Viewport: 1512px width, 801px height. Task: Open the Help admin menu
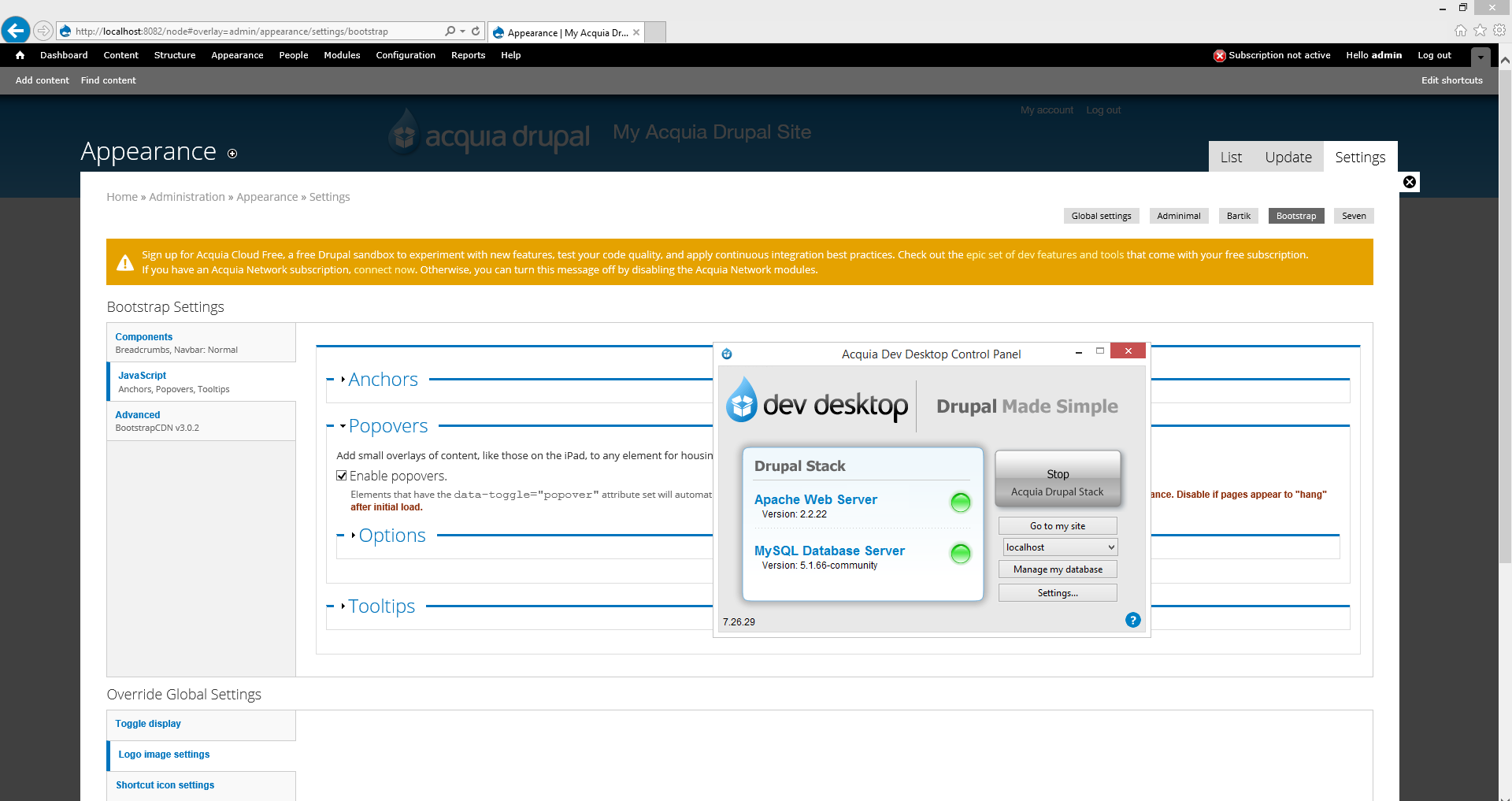tap(511, 55)
